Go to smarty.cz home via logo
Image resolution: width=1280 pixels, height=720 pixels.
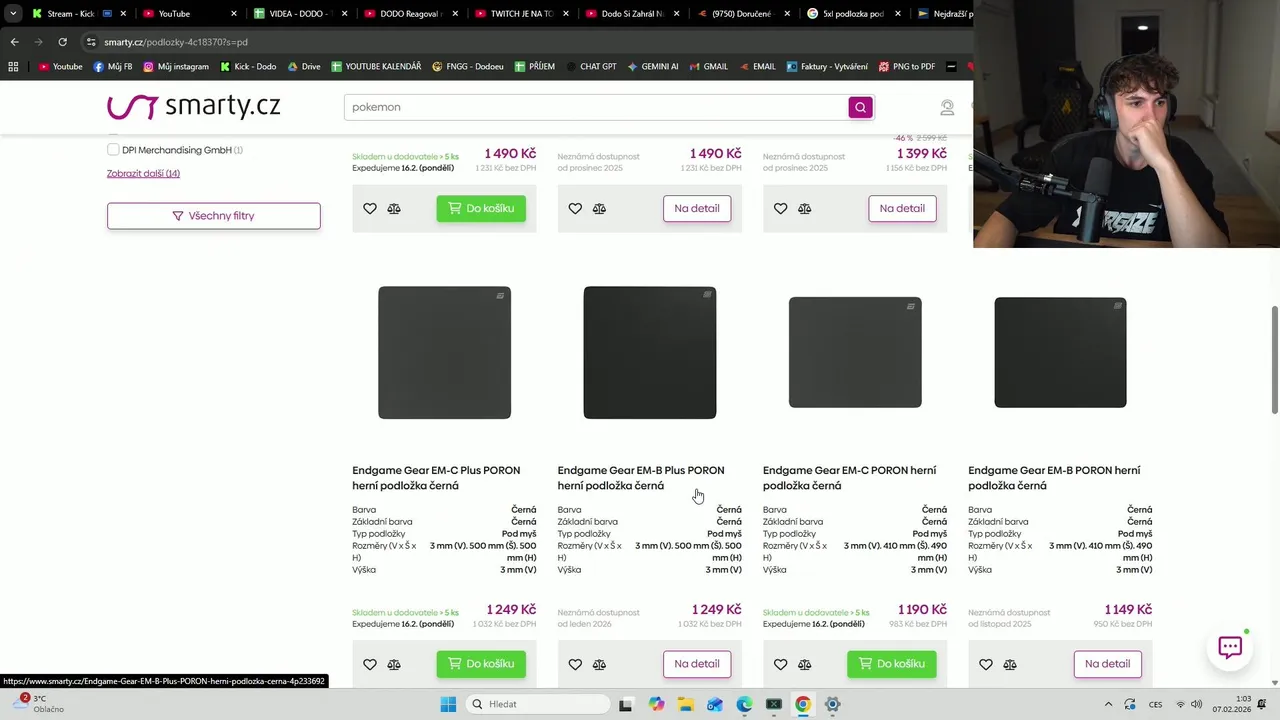coord(194,106)
